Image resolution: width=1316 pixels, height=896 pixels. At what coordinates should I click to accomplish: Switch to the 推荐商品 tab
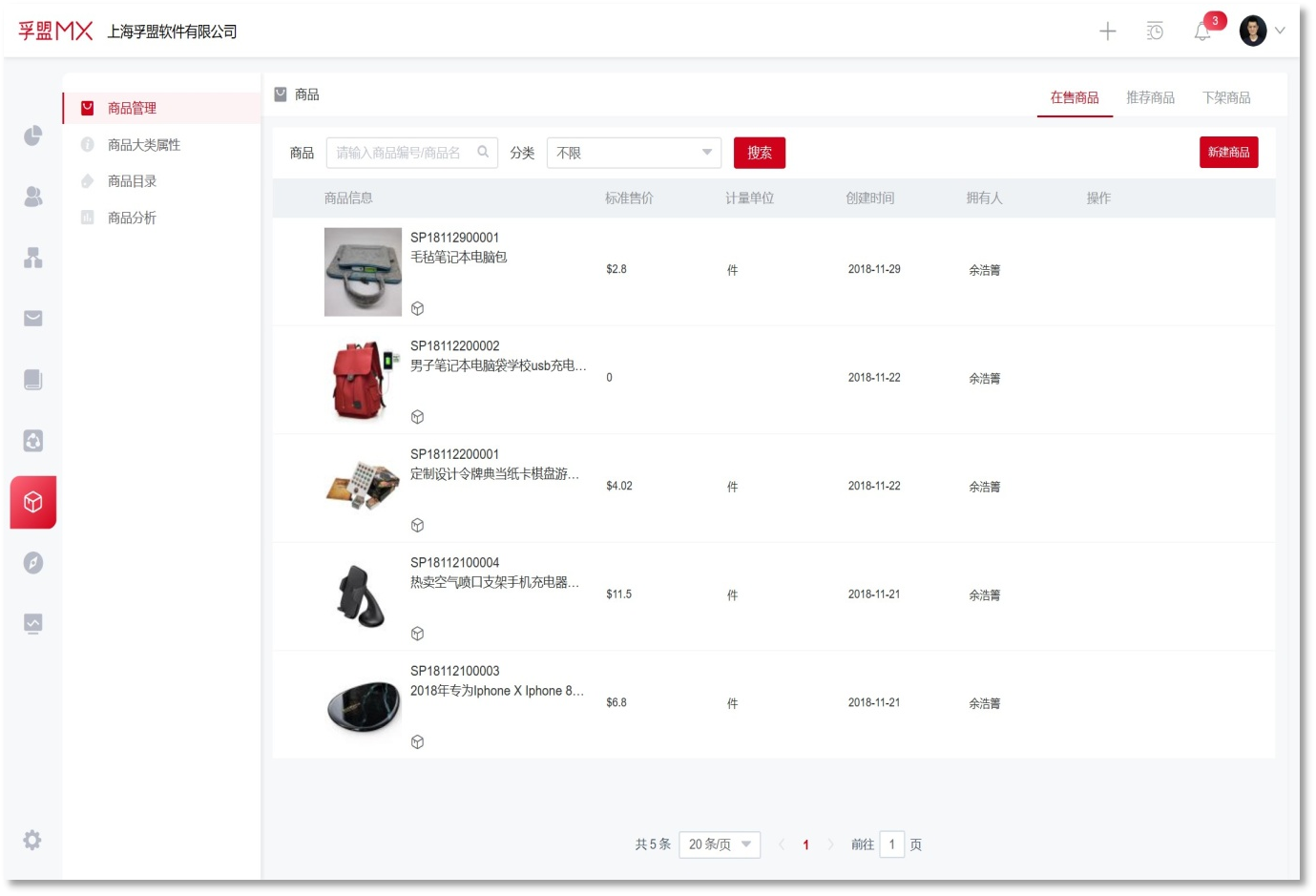[x=1150, y=97]
